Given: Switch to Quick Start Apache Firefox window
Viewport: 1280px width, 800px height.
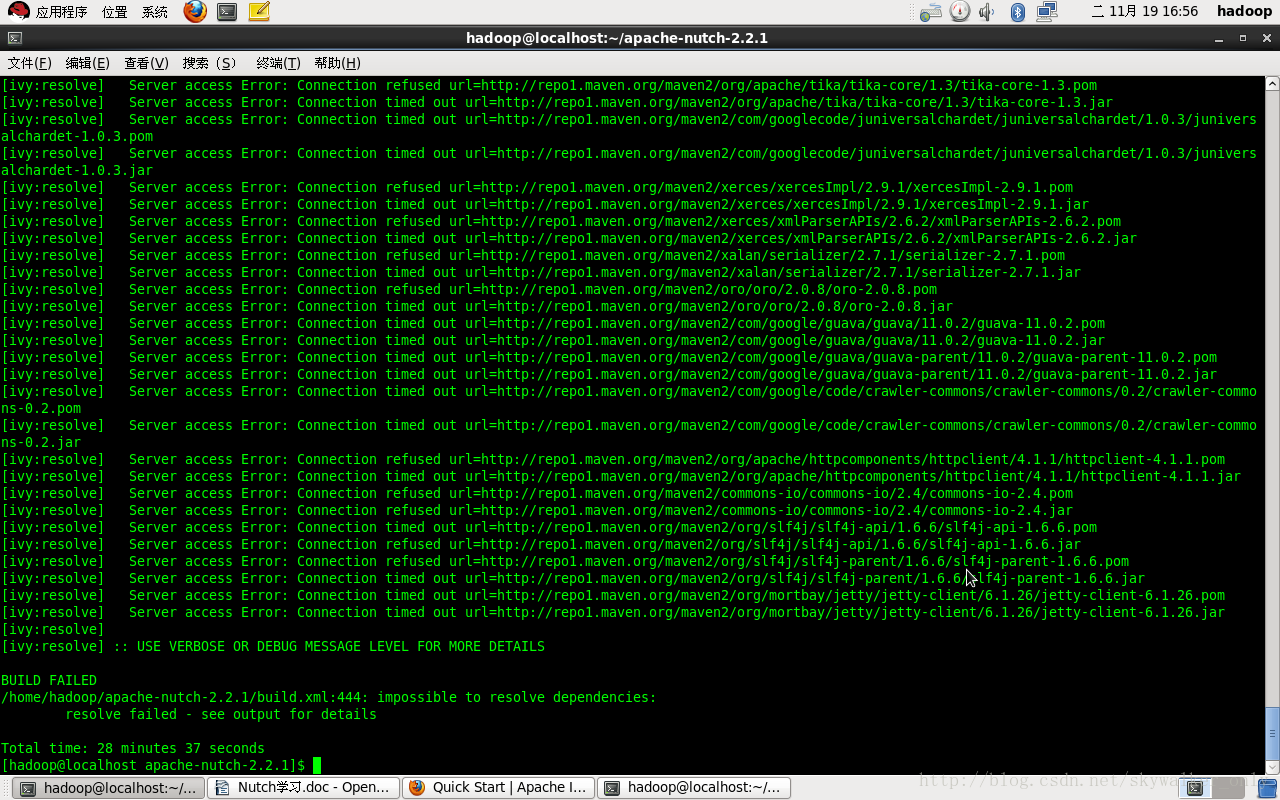Looking at the screenshot, I should (498, 788).
